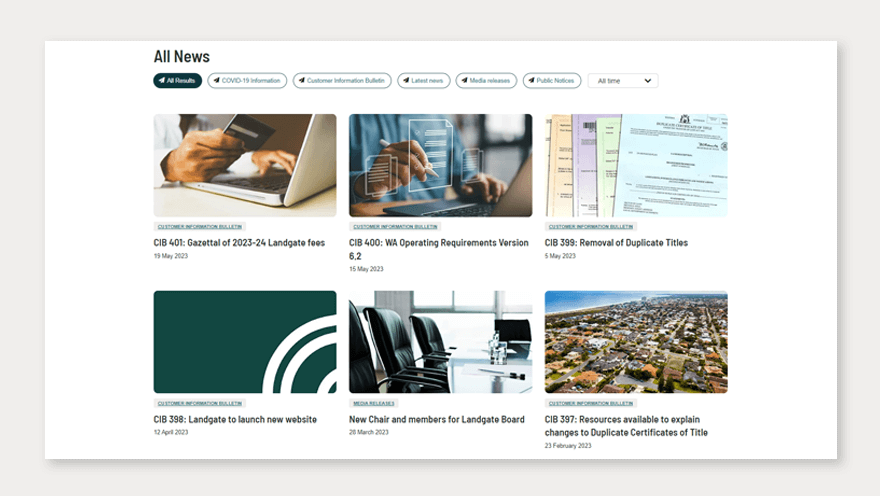
Task: Click the boardroom chairs thumbnail
Action: [440, 342]
